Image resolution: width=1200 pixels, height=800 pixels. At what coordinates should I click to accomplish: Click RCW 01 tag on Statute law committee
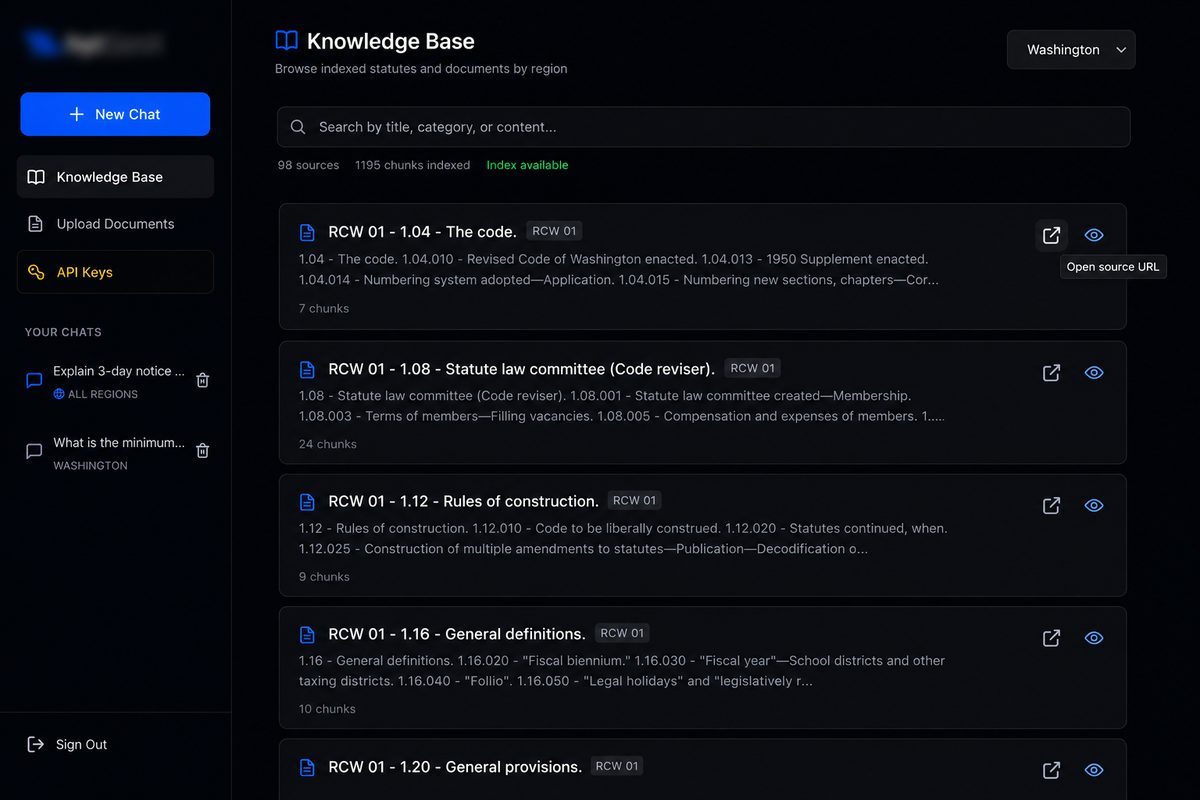pyautogui.click(x=752, y=368)
